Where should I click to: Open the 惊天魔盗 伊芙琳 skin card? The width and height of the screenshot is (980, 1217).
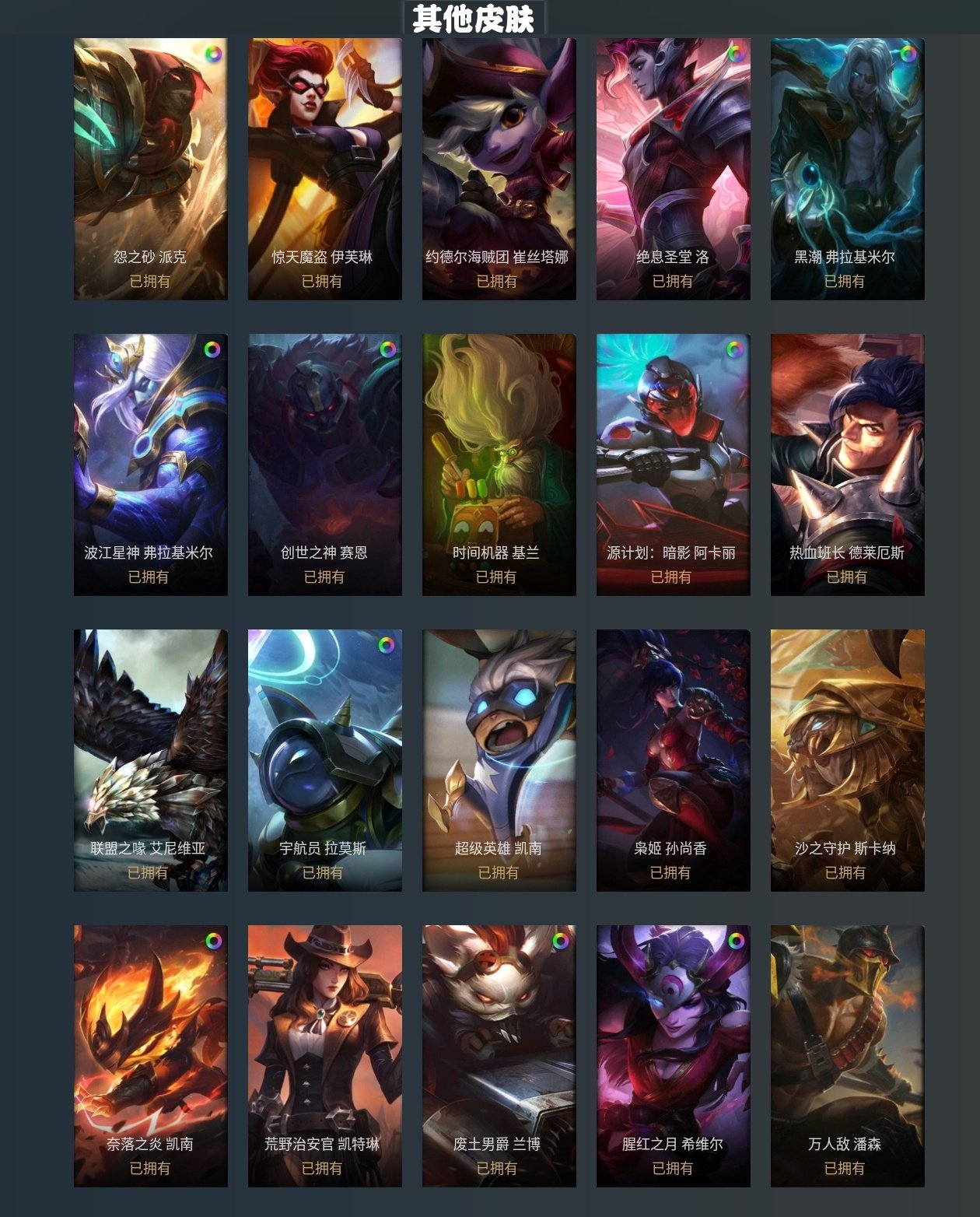[325, 169]
